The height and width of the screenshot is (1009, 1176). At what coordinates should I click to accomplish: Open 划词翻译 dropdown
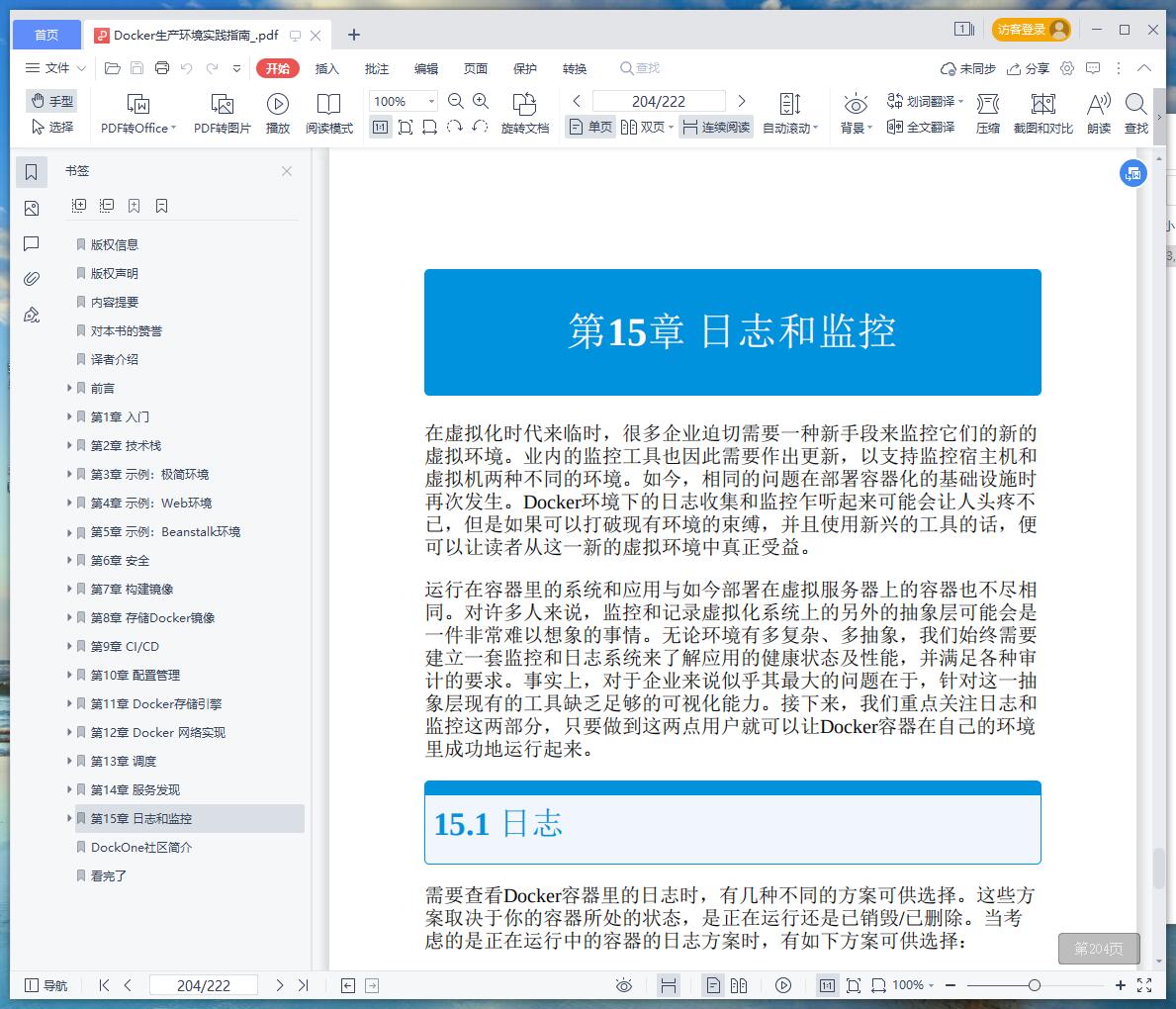click(925, 101)
